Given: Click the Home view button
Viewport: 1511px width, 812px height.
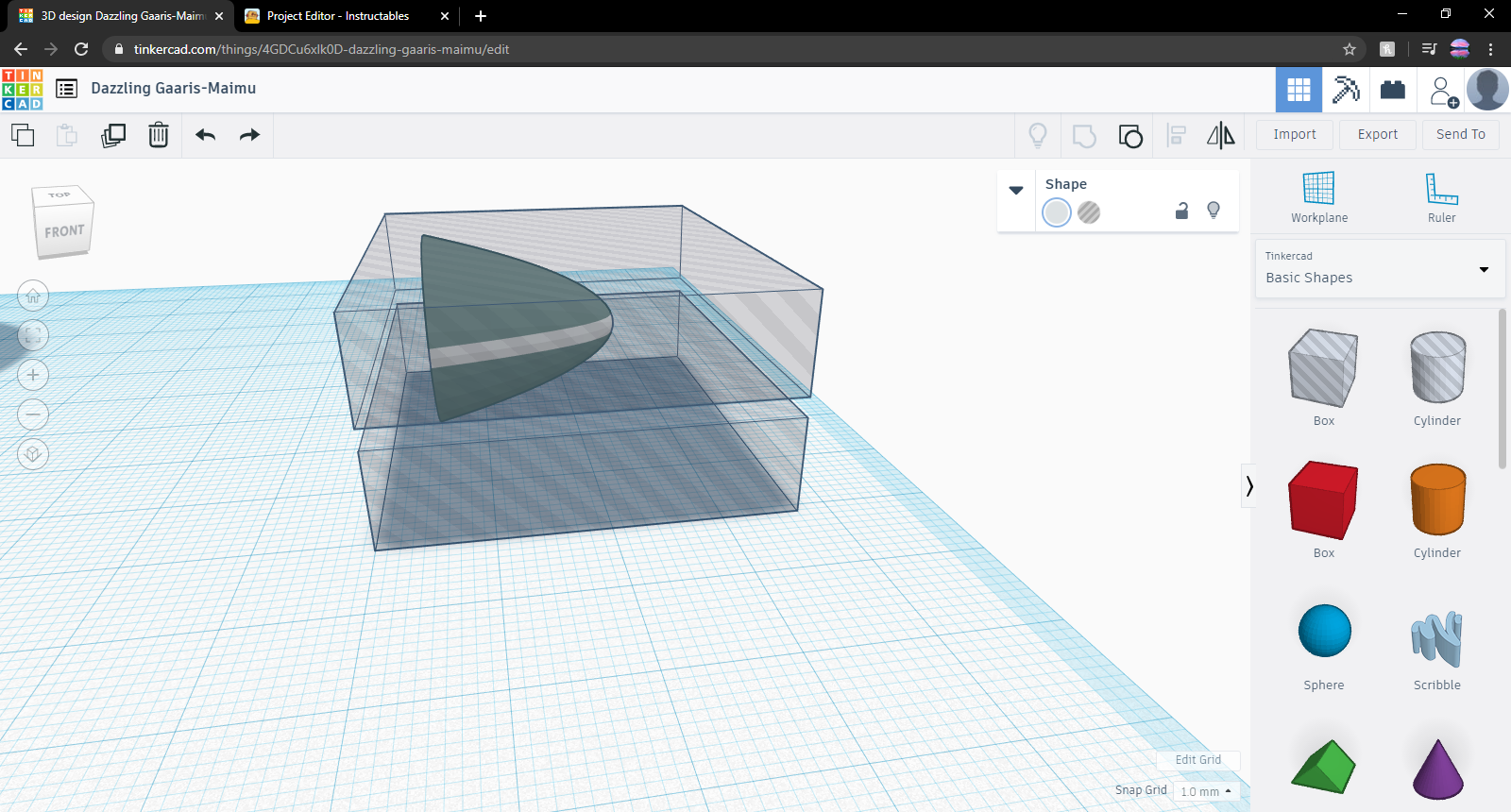Looking at the screenshot, I should point(33,296).
